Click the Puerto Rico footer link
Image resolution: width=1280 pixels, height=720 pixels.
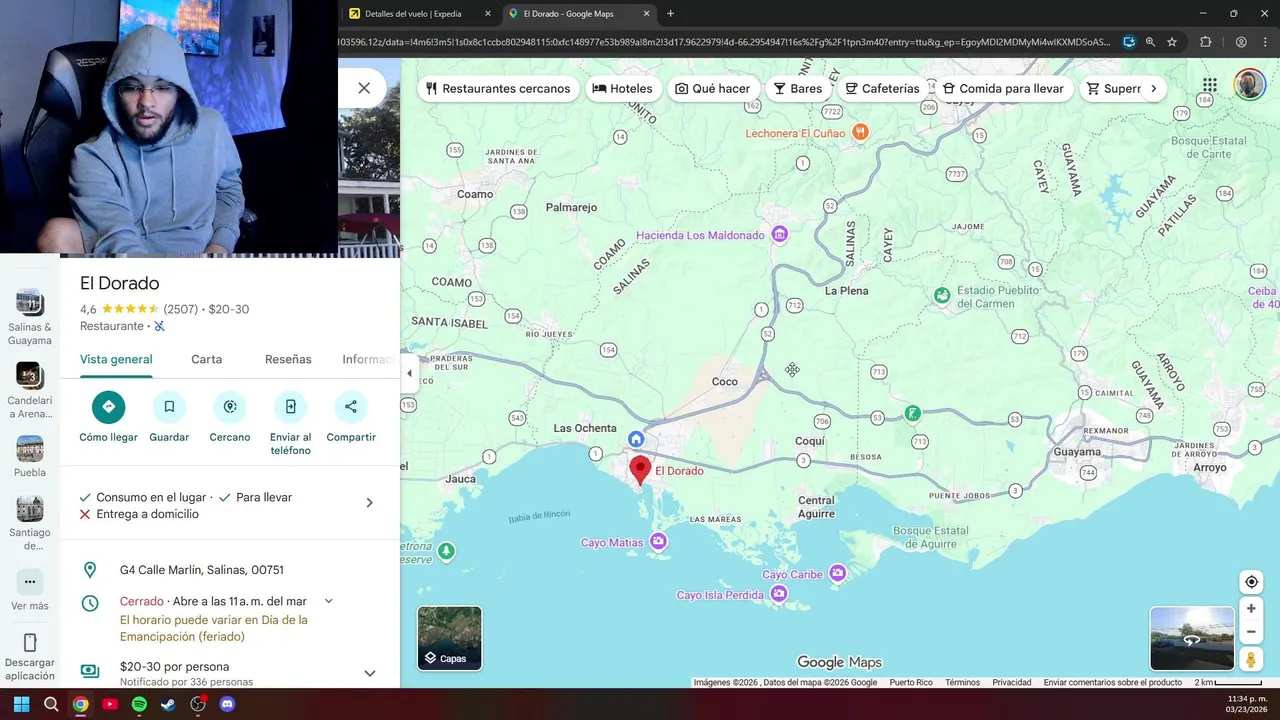911,683
